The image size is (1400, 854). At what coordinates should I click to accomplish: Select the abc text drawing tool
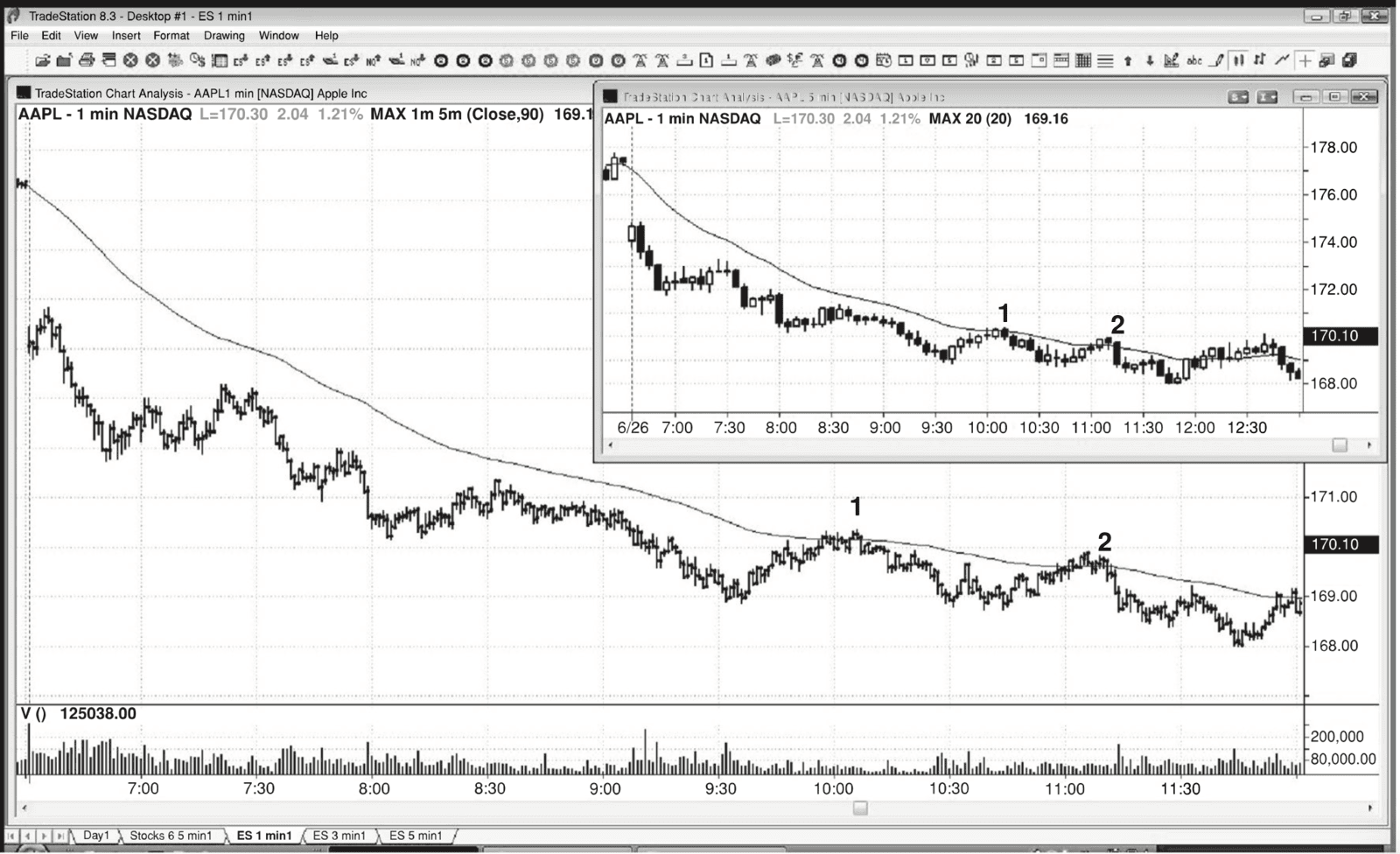click(x=1194, y=60)
